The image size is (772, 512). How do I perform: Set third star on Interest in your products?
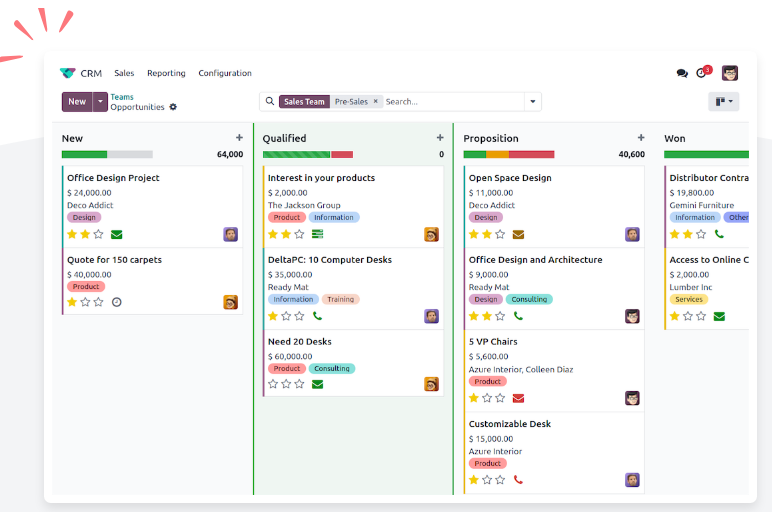(299, 234)
